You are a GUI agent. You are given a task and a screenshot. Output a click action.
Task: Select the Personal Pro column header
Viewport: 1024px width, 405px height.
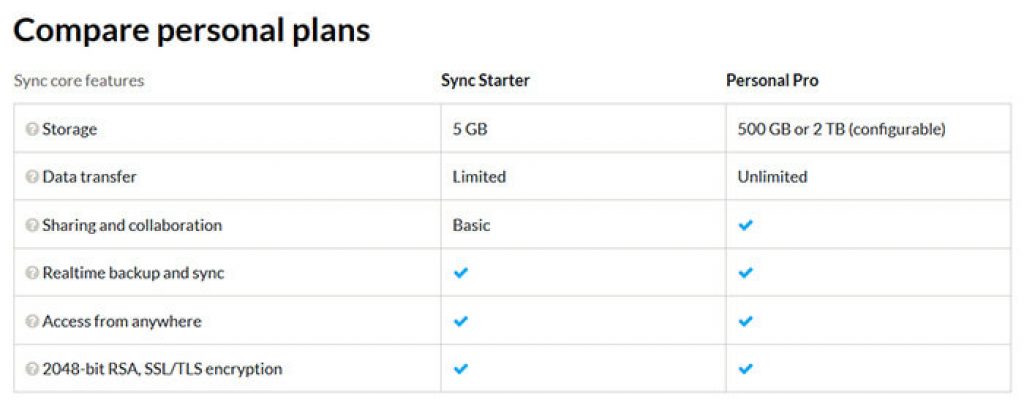click(772, 81)
